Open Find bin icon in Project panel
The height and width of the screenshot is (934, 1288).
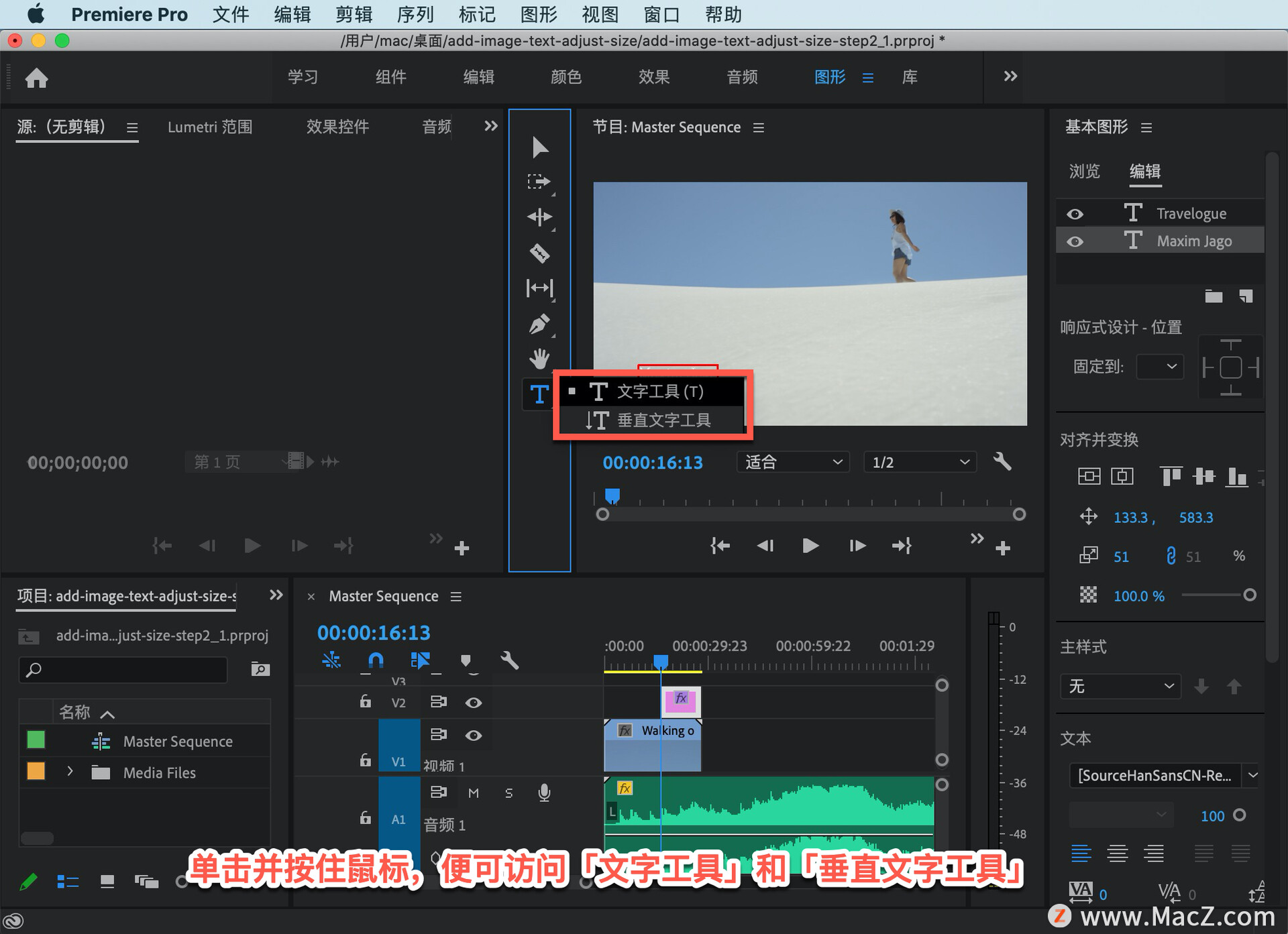coord(260,668)
